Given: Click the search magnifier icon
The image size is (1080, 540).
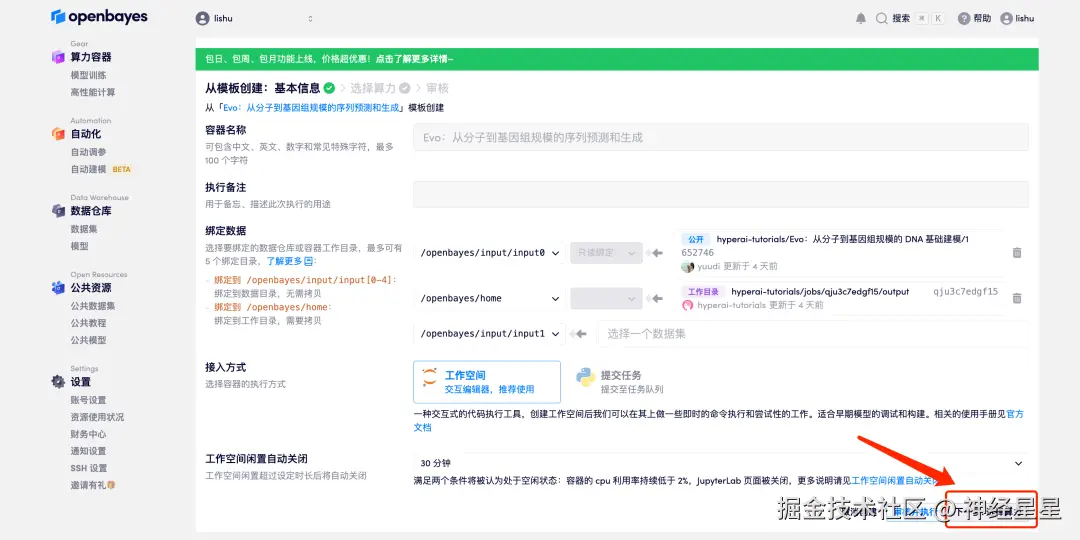Looking at the screenshot, I should click(882, 19).
